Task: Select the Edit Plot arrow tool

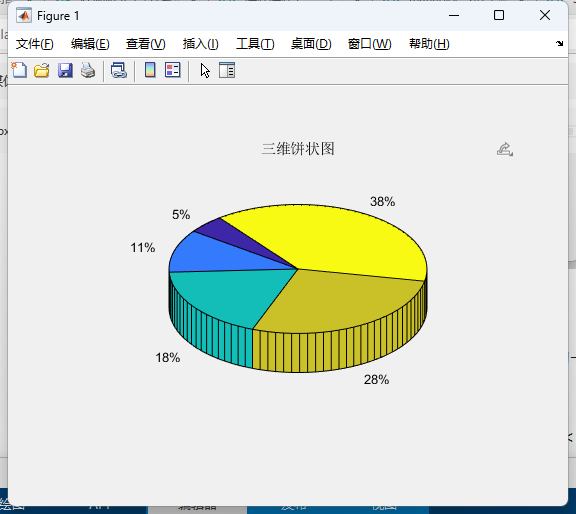Action: pyautogui.click(x=205, y=71)
